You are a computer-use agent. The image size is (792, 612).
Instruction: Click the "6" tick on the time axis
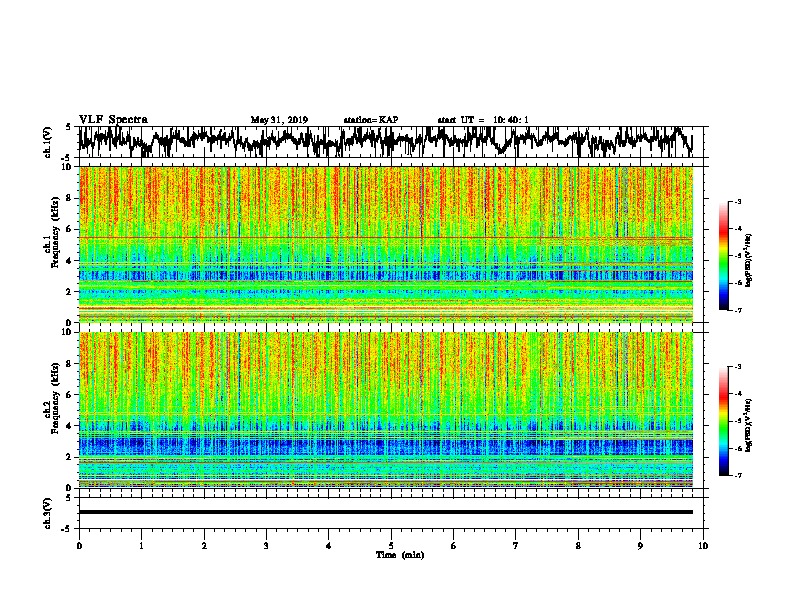pyautogui.click(x=454, y=545)
